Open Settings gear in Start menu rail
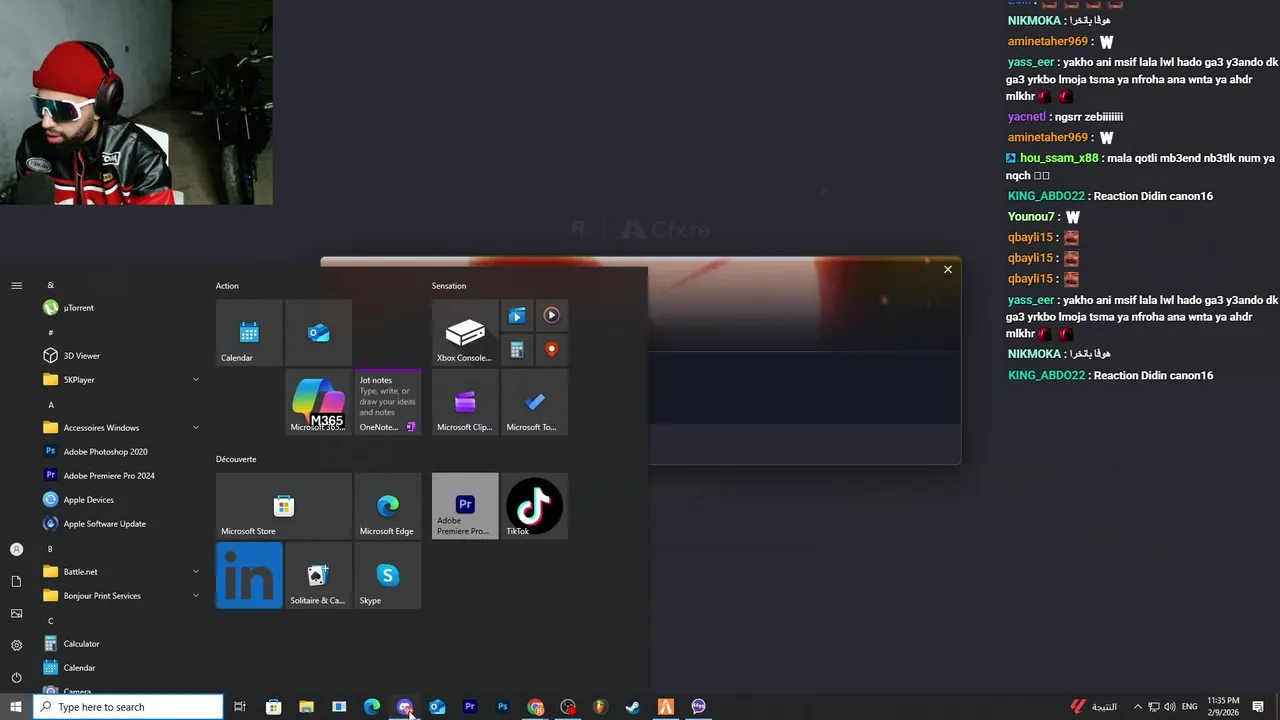This screenshot has width=1280, height=720. coord(16,645)
